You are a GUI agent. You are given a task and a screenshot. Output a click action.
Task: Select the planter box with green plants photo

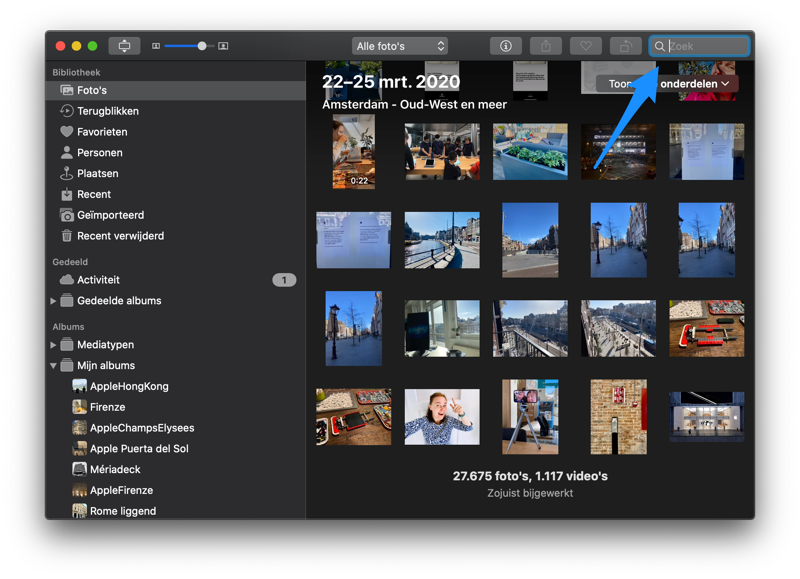pos(530,152)
